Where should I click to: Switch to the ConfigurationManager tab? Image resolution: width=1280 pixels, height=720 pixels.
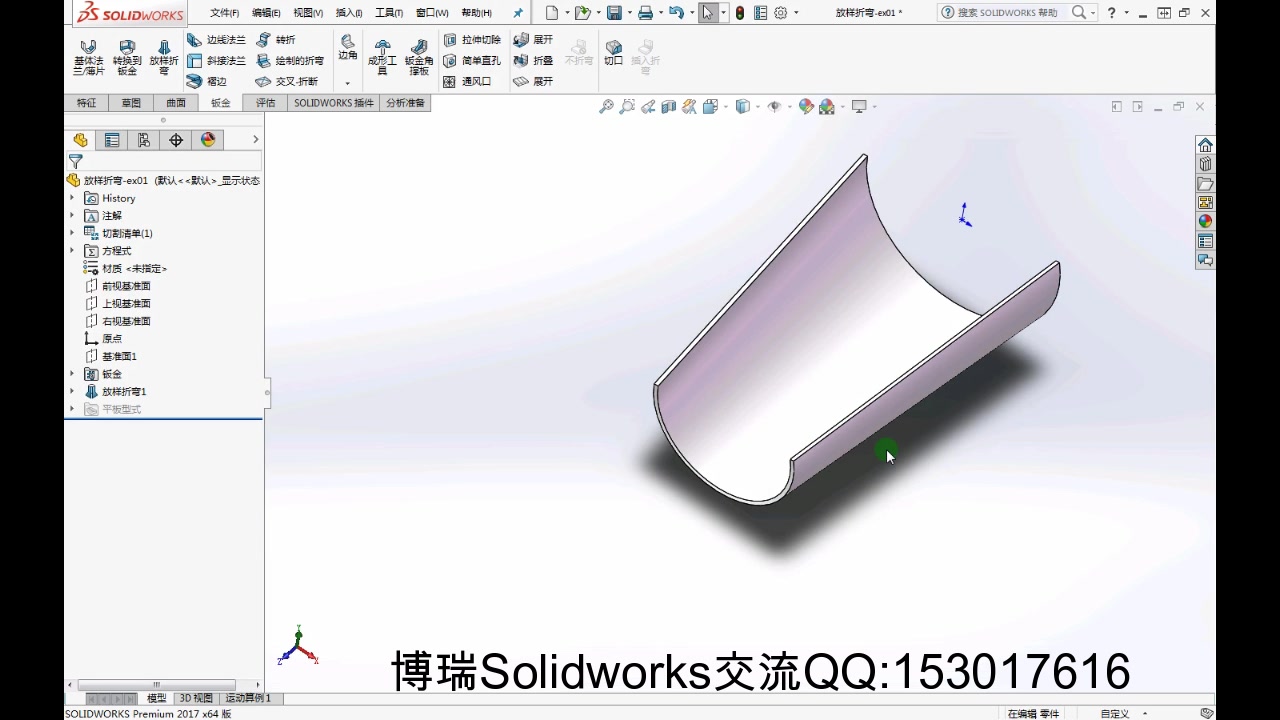point(144,140)
